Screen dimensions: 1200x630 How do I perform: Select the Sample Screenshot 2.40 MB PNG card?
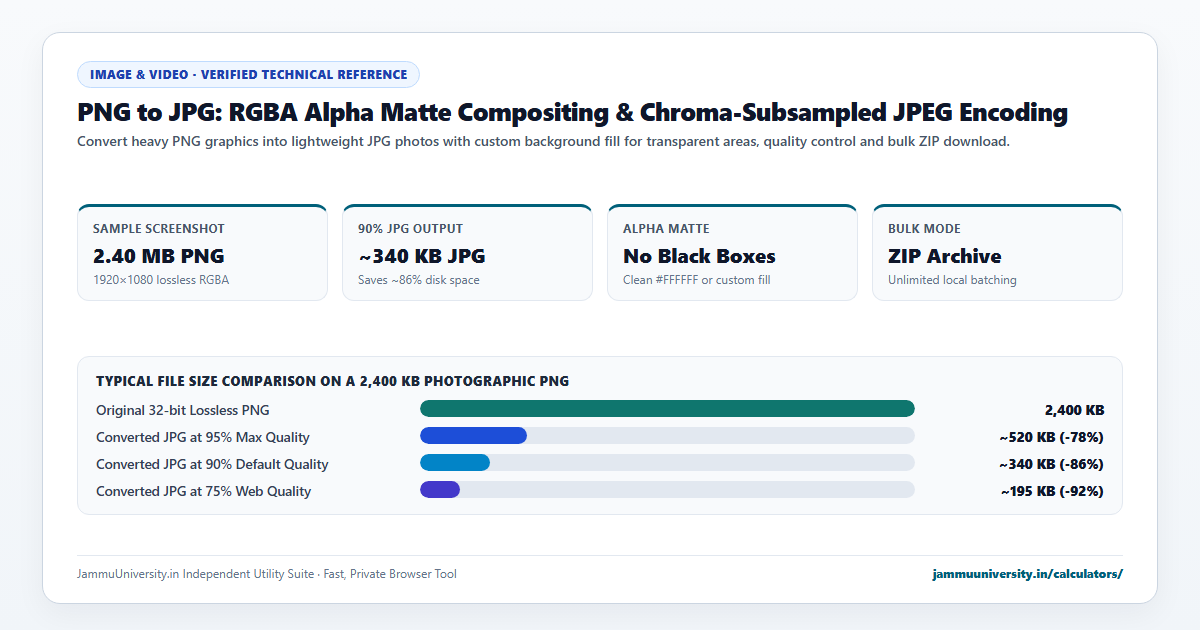(202, 252)
